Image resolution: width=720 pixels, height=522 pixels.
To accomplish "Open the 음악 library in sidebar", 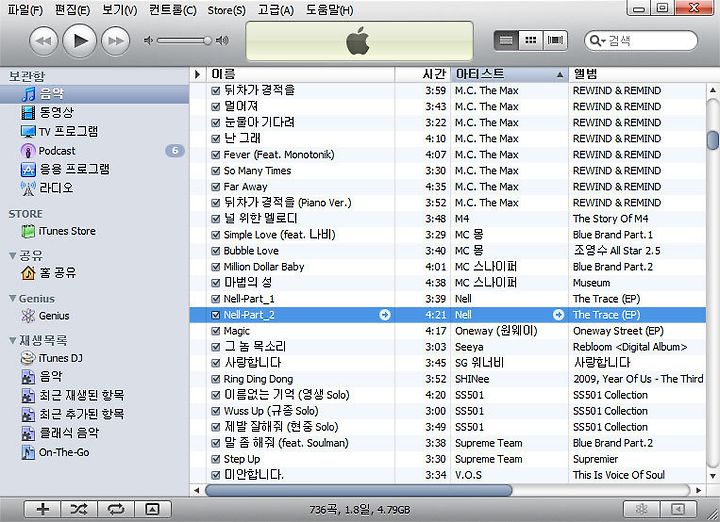I will click(x=94, y=94).
